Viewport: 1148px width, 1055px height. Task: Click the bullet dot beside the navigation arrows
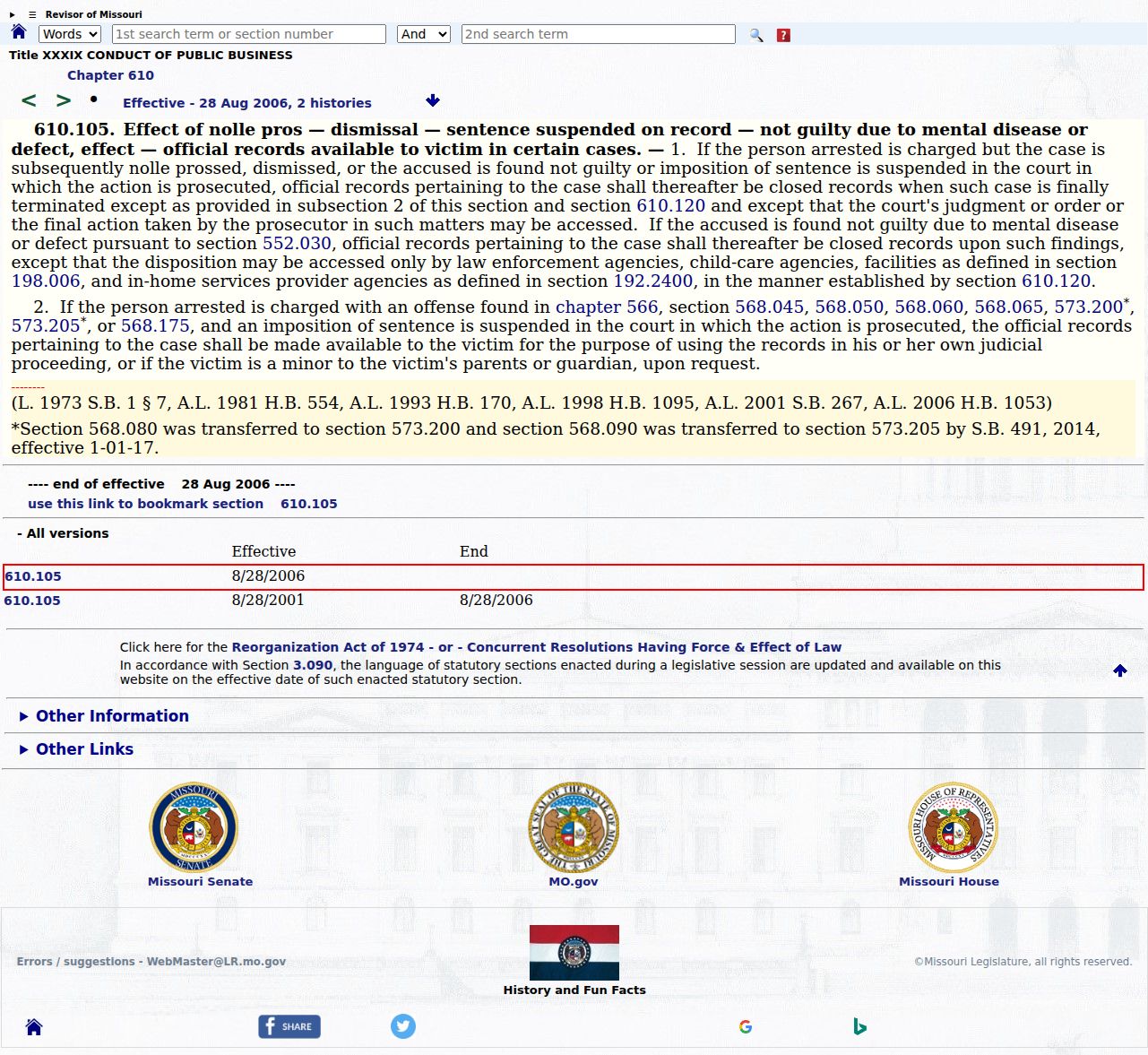93,99
